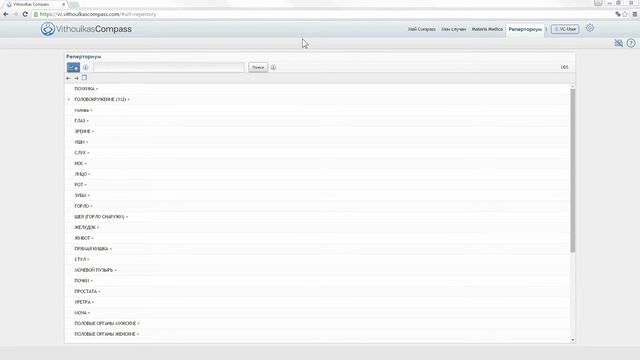Expand the ГЛАЗ chapter arrow
The width and height of the screenshot is (640, 360).
tap(88, 121)
